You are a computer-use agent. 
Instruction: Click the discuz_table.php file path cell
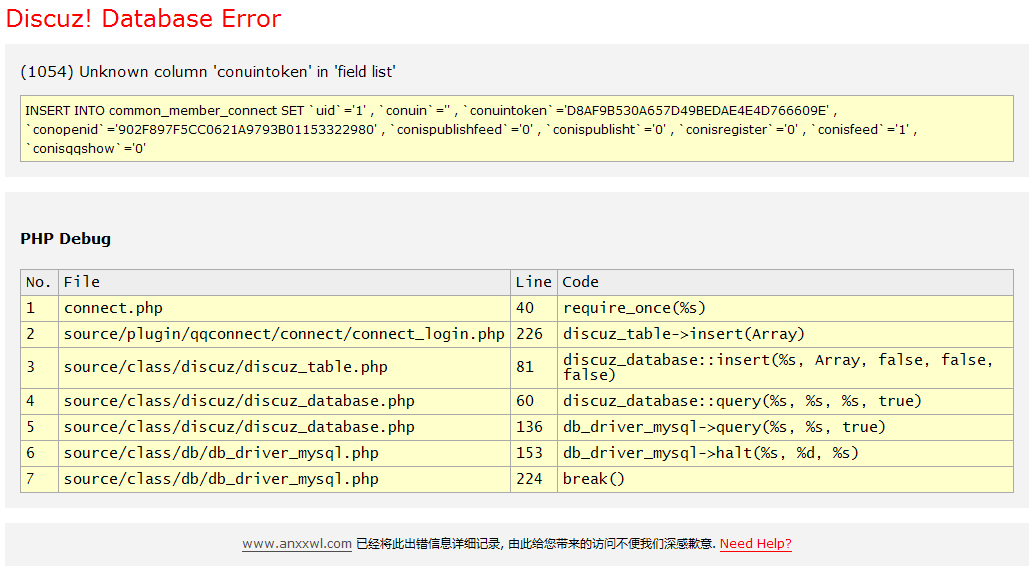(225, 367)
